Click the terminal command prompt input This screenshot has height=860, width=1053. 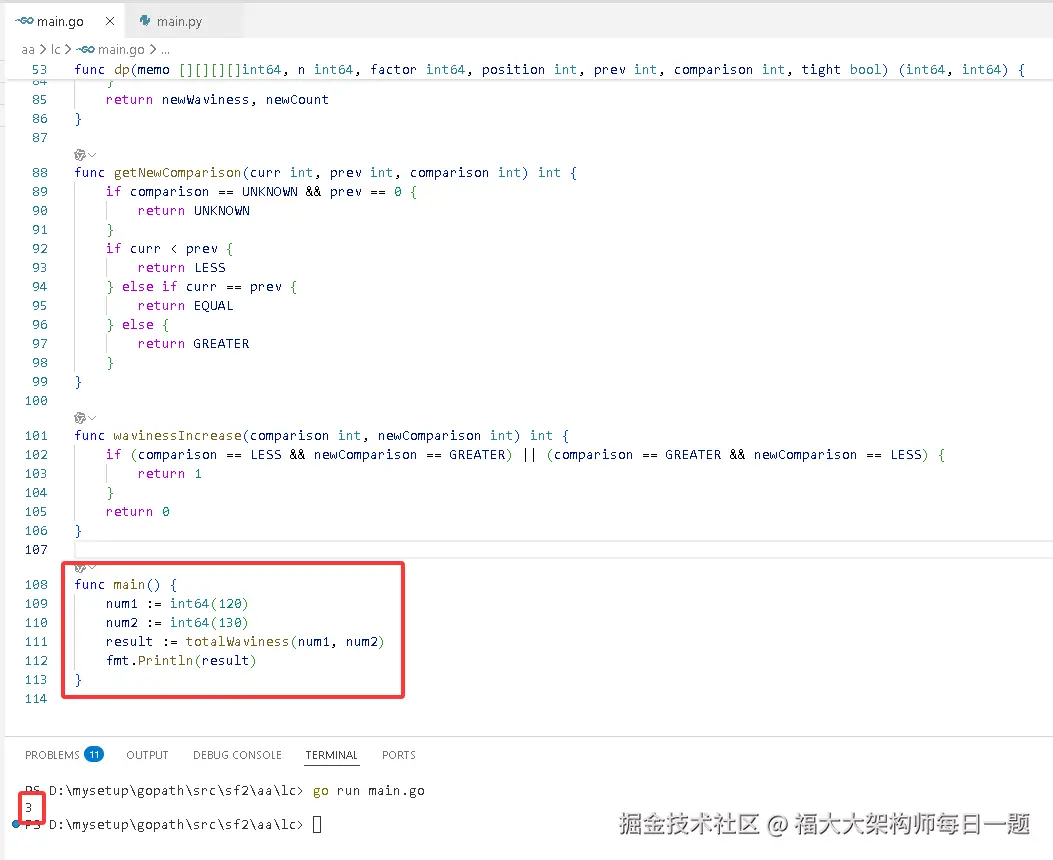317,824
